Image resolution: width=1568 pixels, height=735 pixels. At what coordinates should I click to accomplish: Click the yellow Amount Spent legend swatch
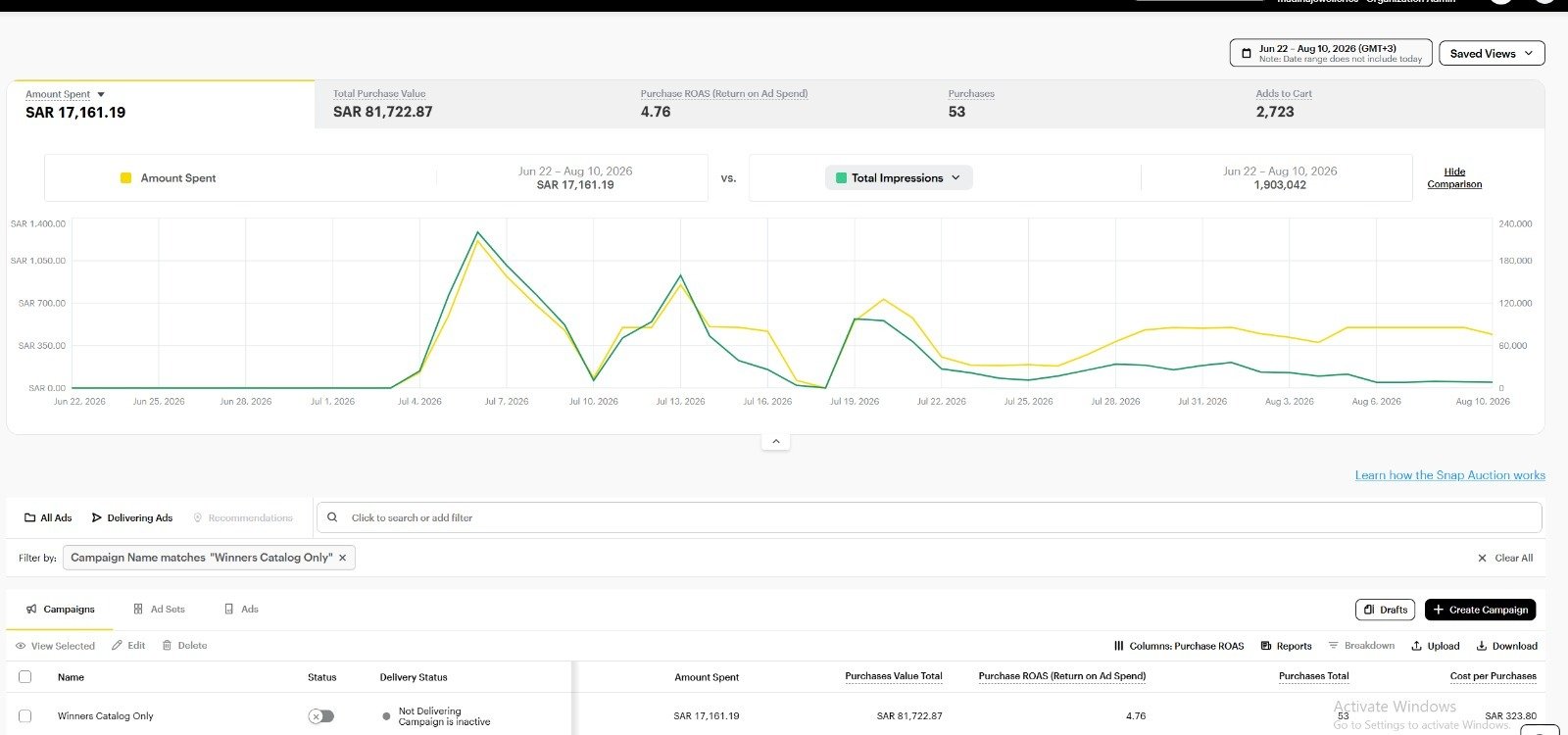pos(125,178)
